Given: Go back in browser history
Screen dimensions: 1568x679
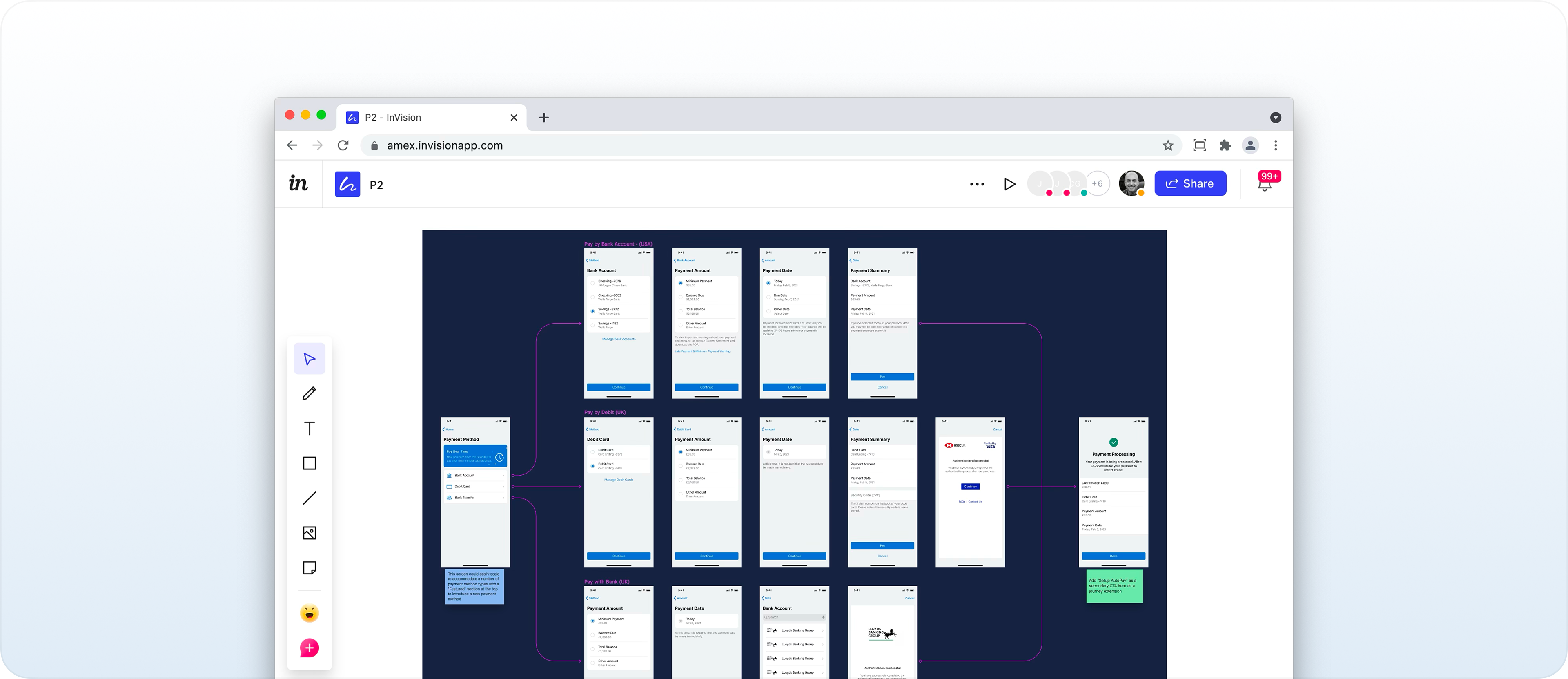Looking at the screenshot, I should (292, 145).
